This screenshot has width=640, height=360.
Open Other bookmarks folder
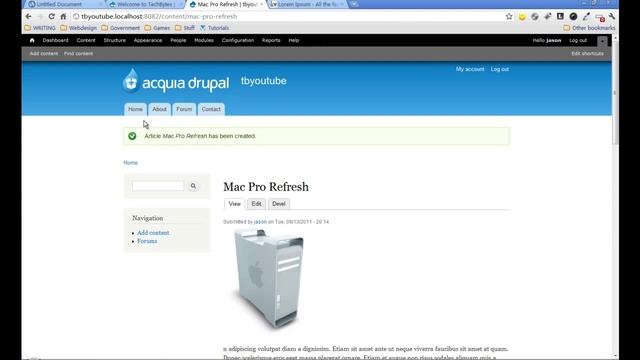[589, 28]
